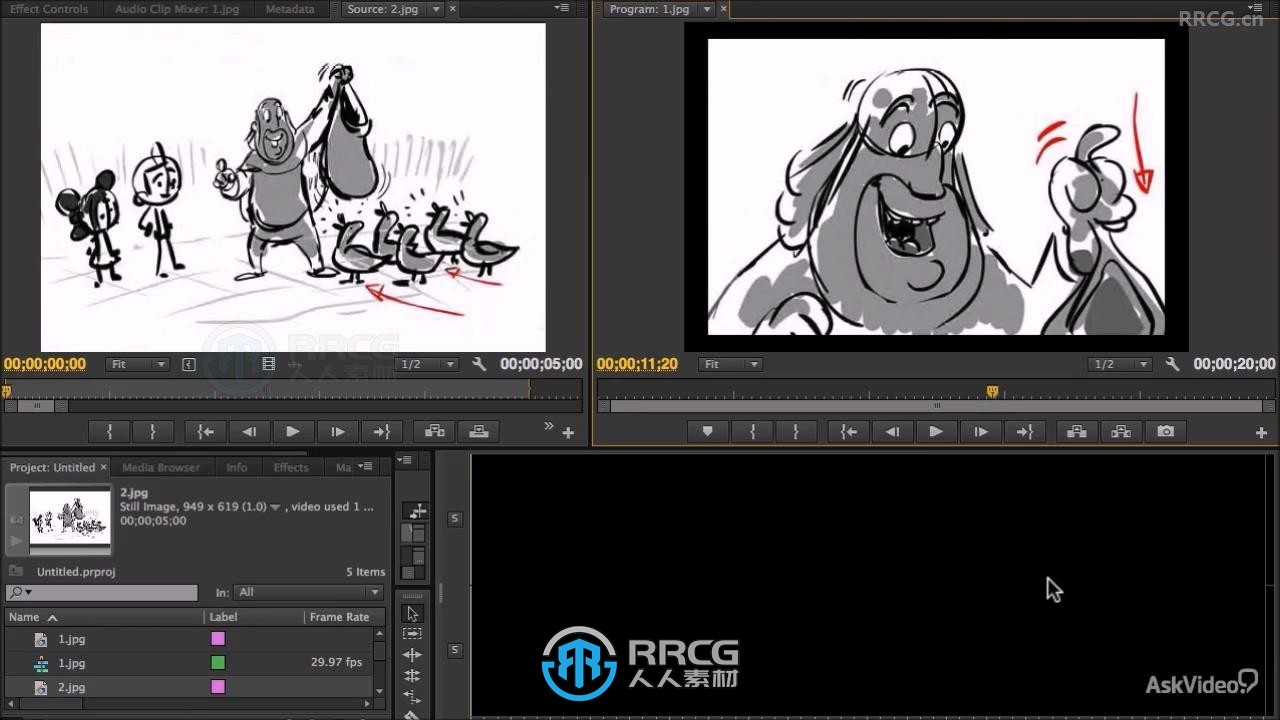The image size is (1280, 720).
Task: Go to In point in Source monitor
Action: (x=206, y=432)
